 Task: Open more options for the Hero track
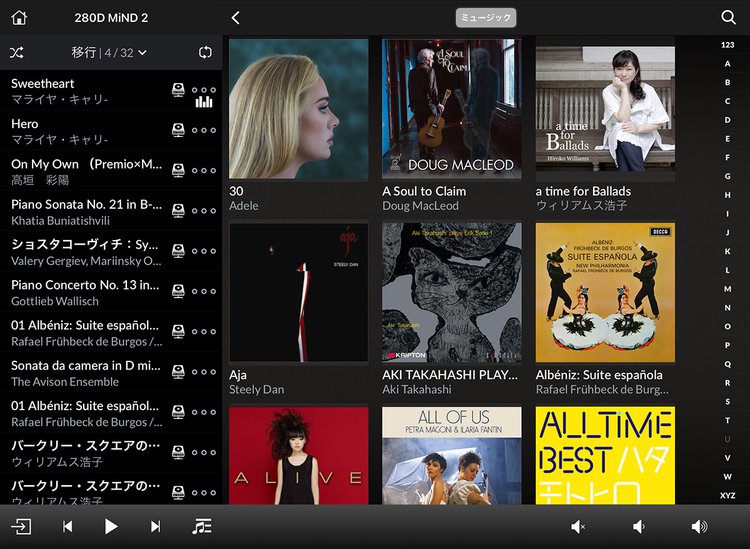tap(204, 130)
